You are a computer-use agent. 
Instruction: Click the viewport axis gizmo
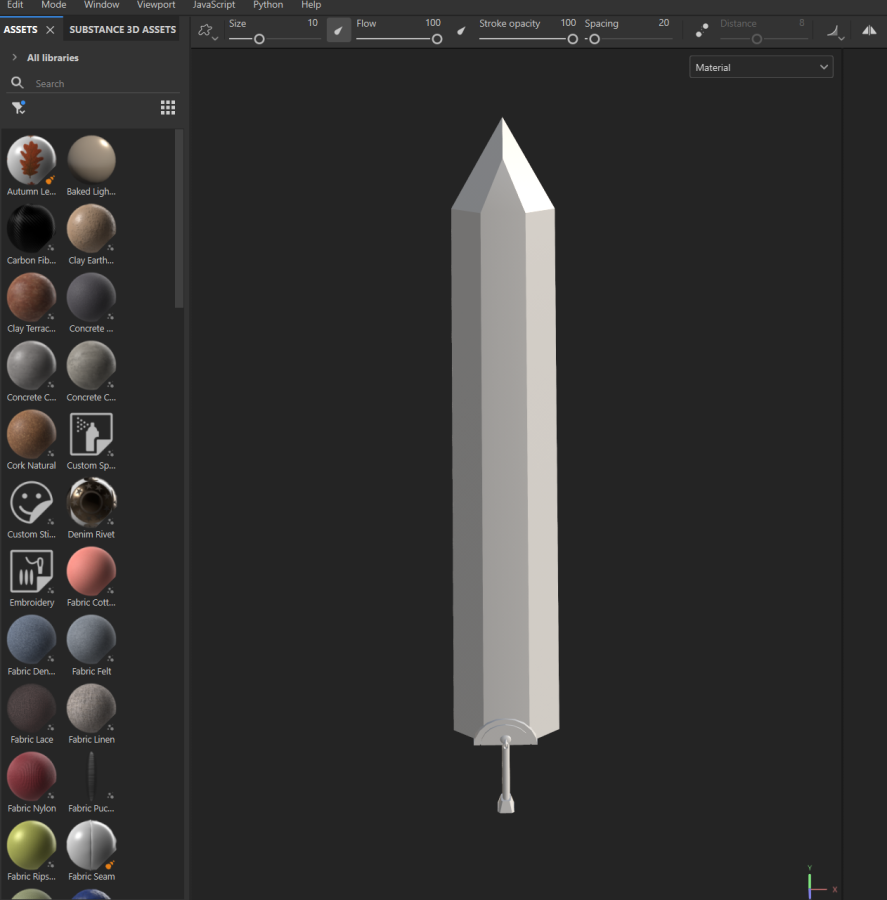point(820,883)
